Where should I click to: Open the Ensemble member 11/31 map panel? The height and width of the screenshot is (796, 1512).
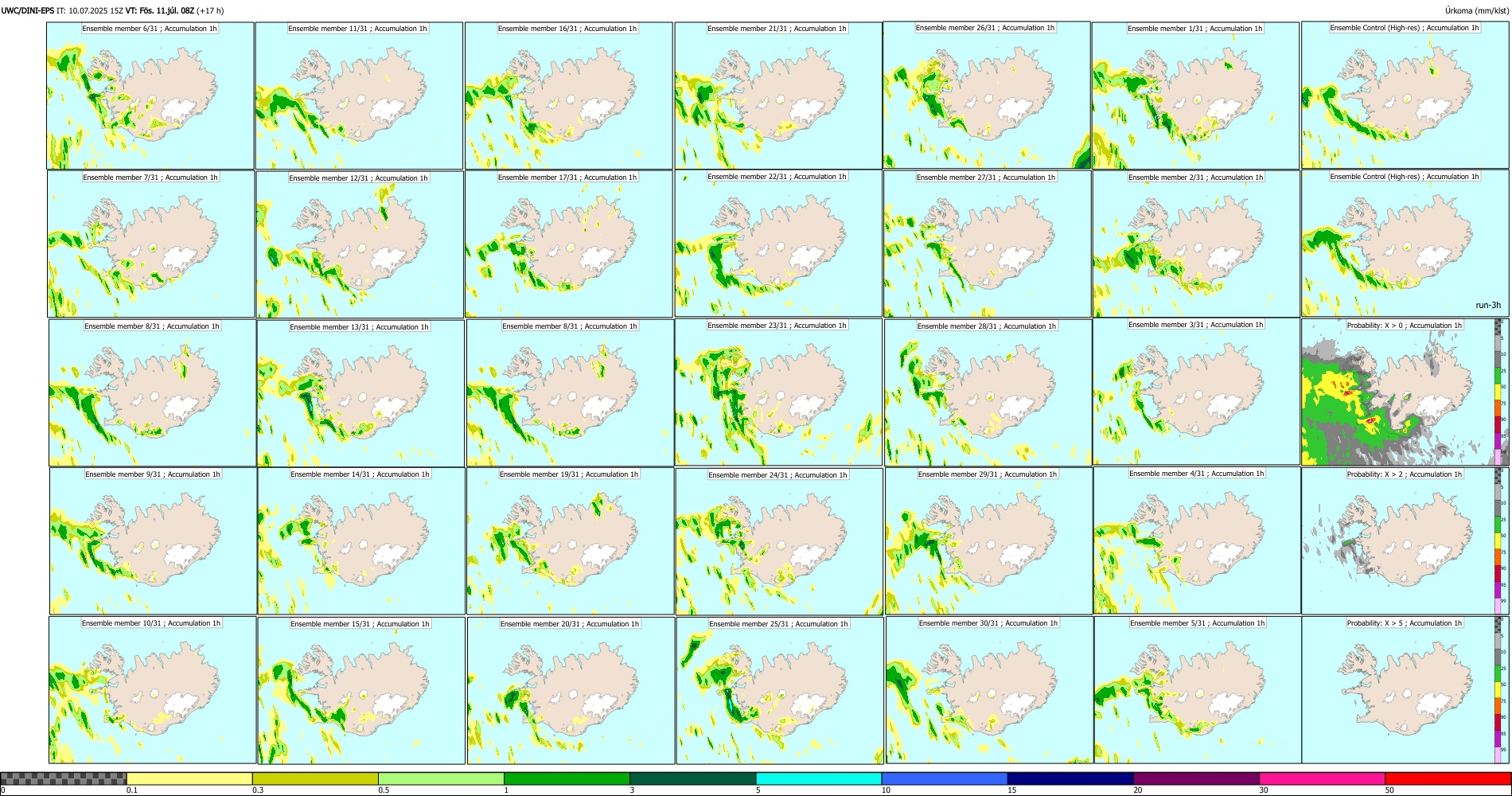359,96
